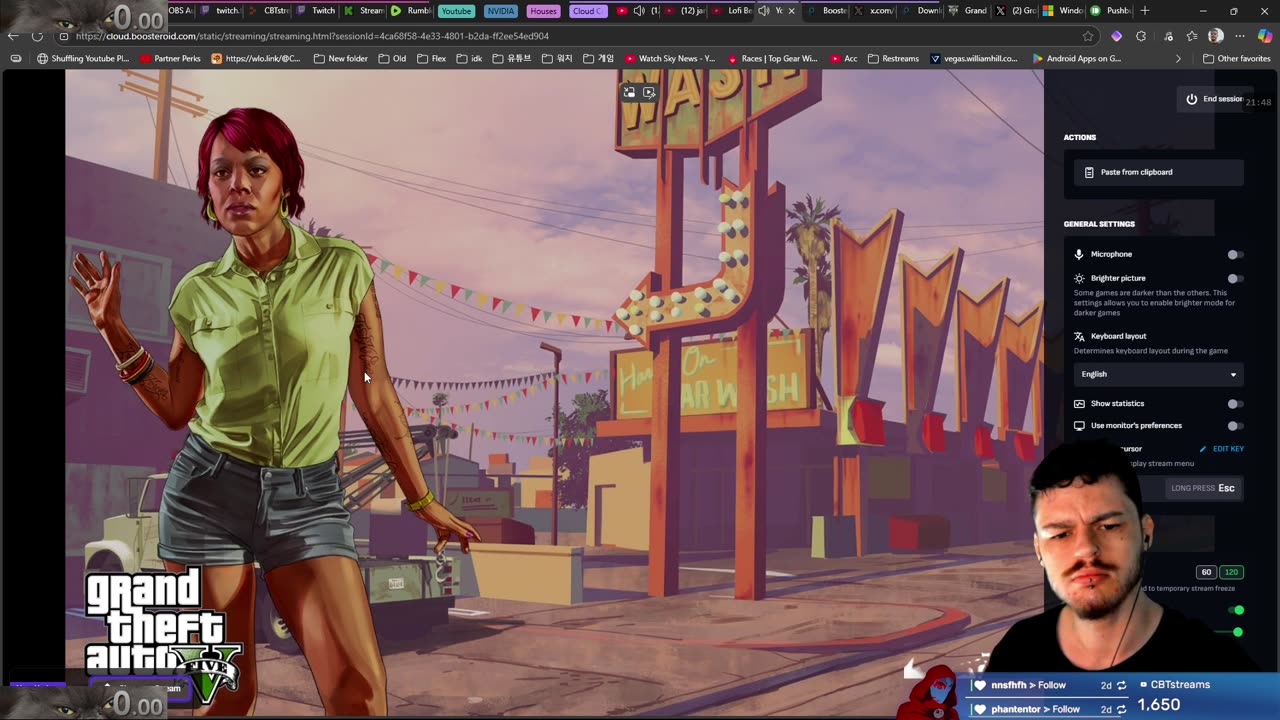This screenshot has width=1280, height=720.
Task: Open the New folder bookmark folder
Action: [340, 59]
